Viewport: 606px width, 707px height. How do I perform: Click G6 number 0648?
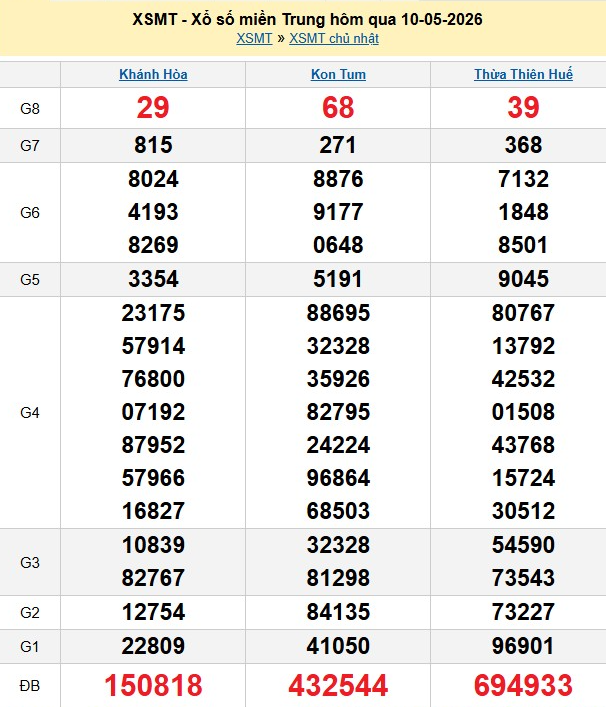(x=338, y=245)
